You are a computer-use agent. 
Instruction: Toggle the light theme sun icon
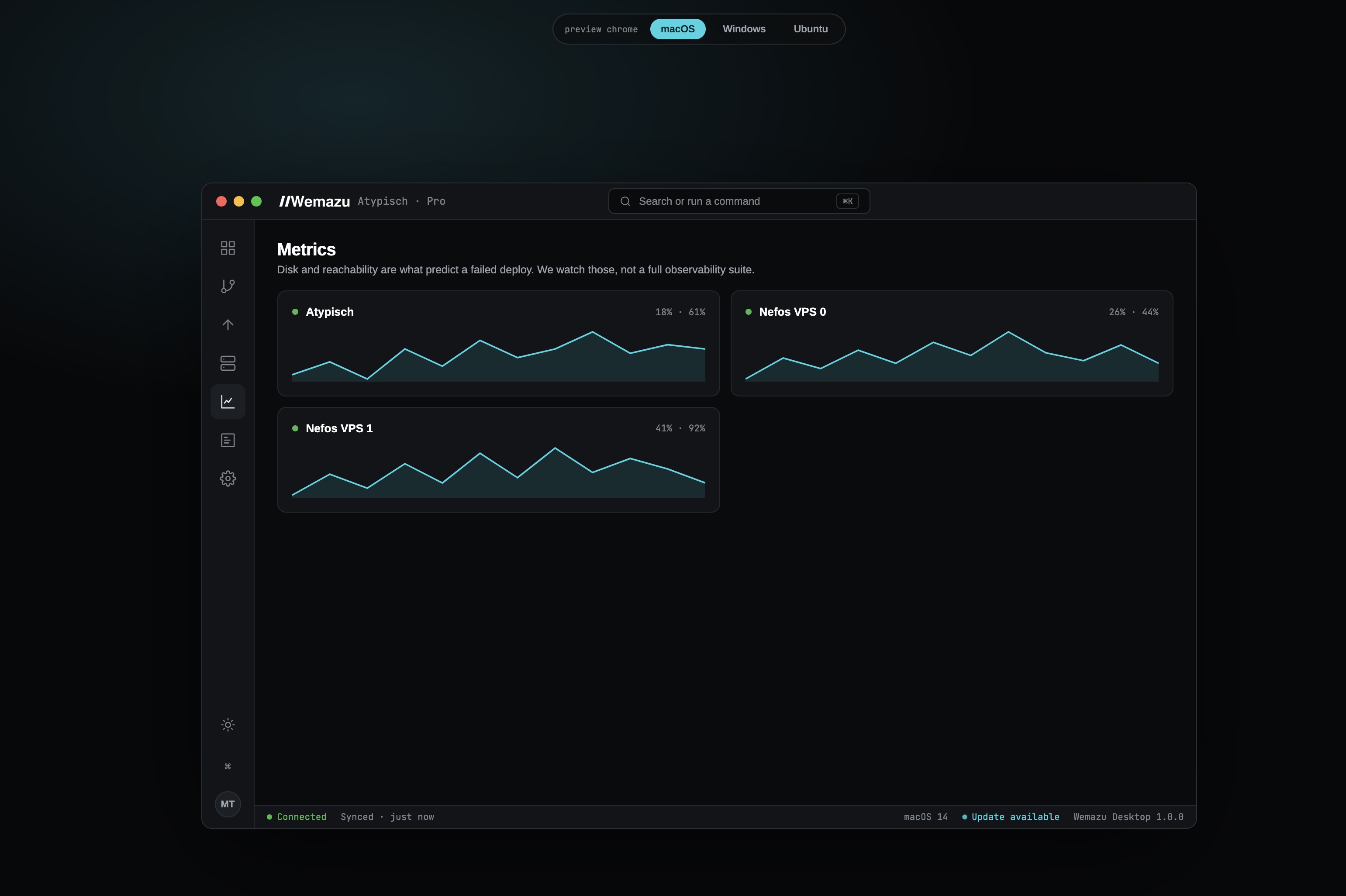point(228,724)
